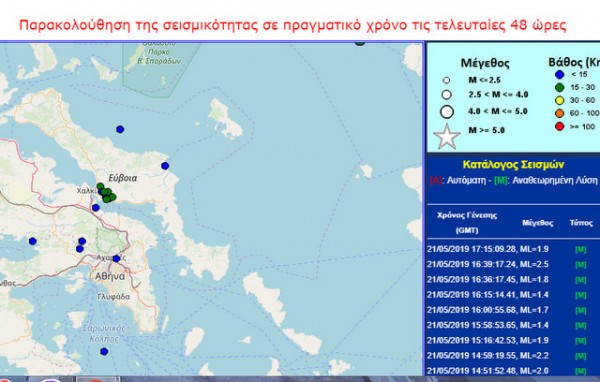Click the Μέγεθος legend heading
This screenshot has width=600, height=382.
pyautogui.click(x=485, y=63)
